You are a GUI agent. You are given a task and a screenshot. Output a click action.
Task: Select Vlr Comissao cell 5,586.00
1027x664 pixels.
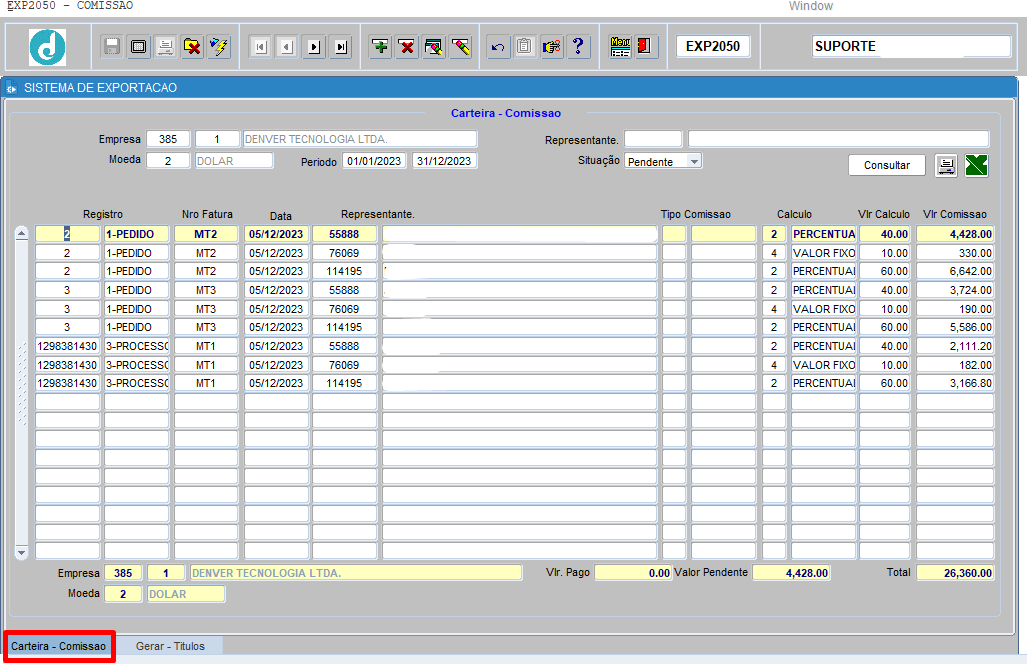[955, 327]
